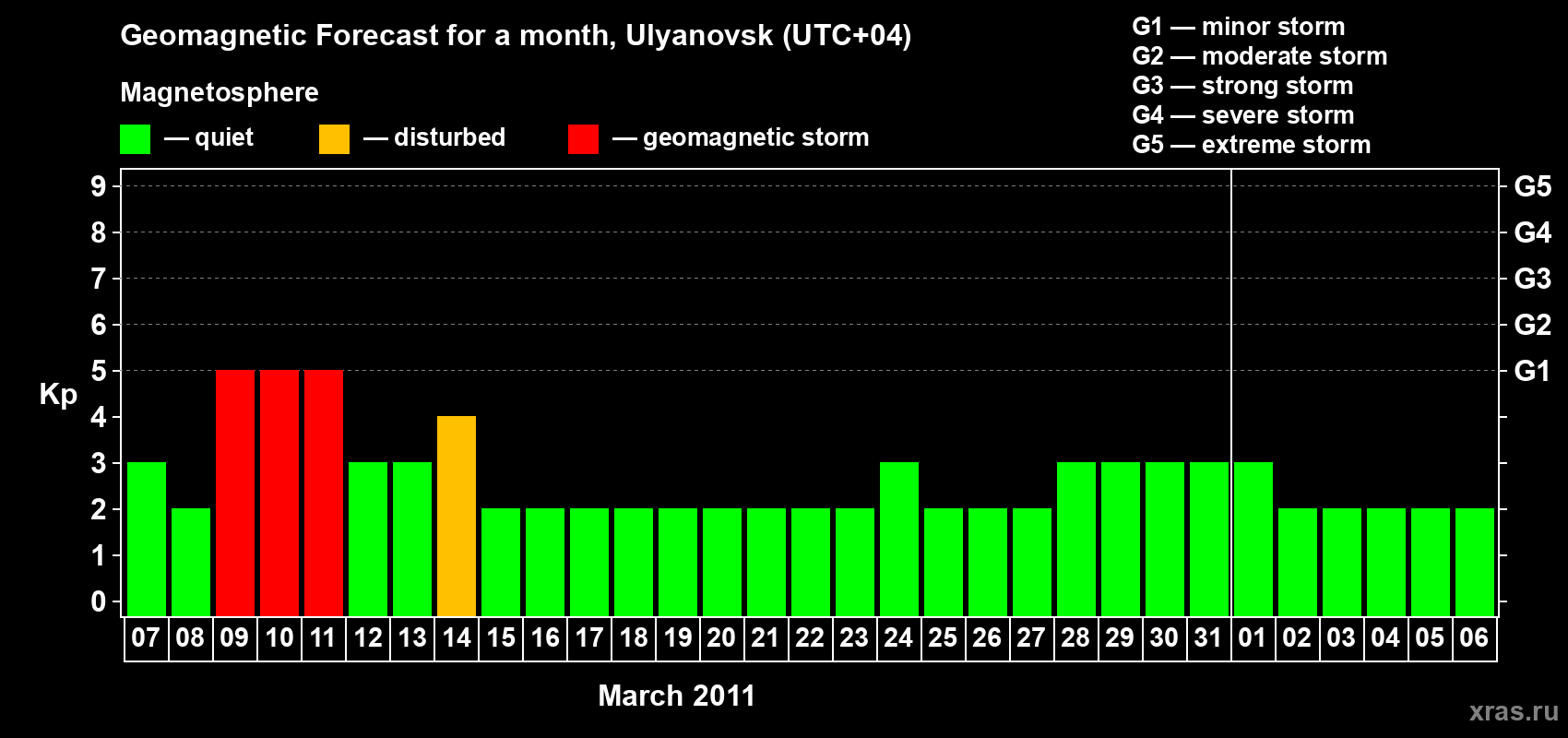Click the green quiet legend swatch
Screen dimensions: 1568x738
[135, 139]
